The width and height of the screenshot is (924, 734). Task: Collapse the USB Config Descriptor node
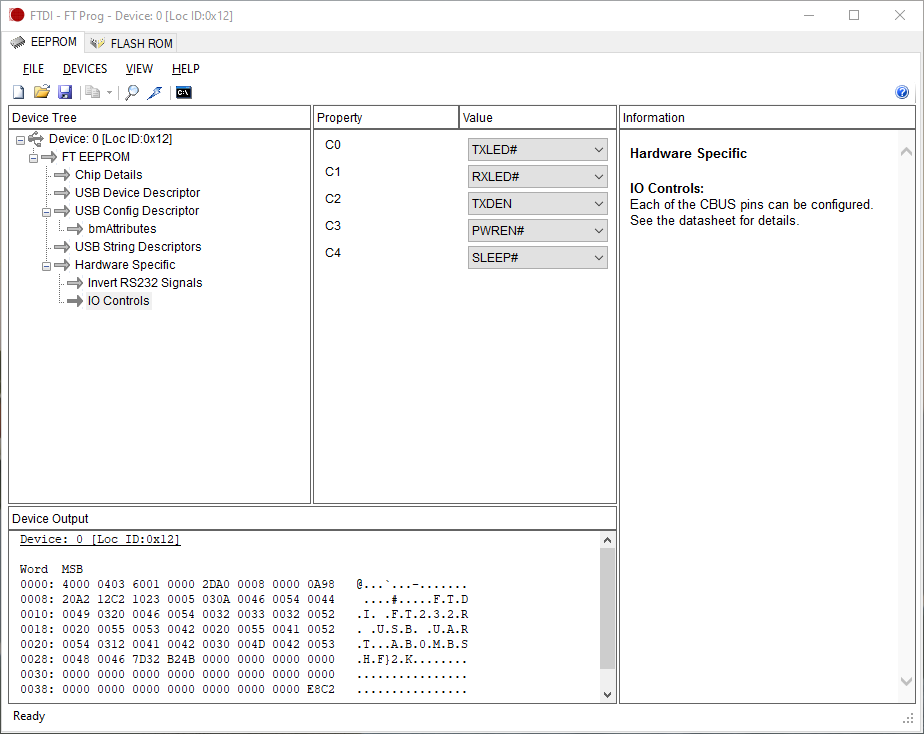click(47, 212)
